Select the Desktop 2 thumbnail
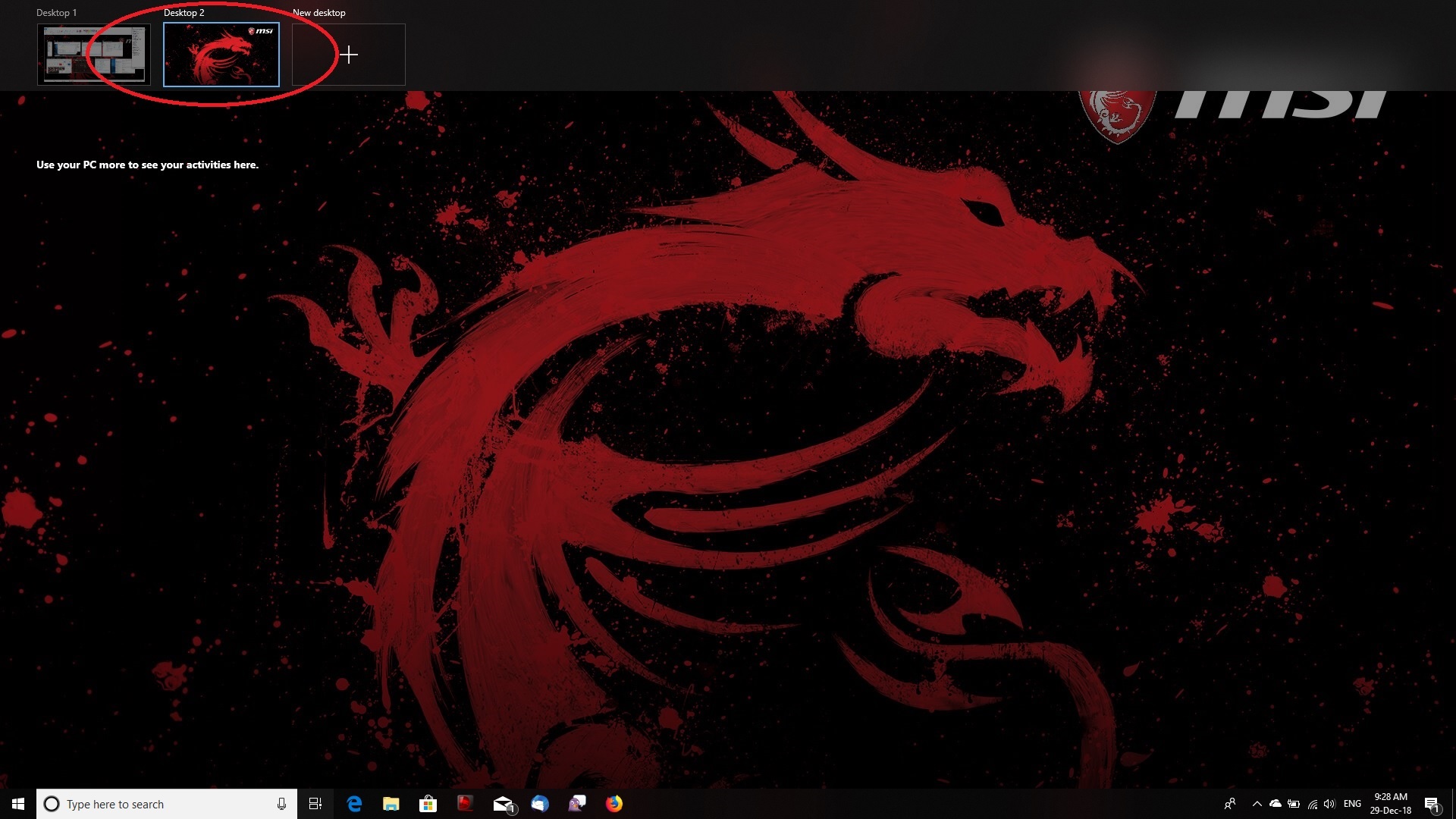1456x819 pixels. tap(221, 55)
